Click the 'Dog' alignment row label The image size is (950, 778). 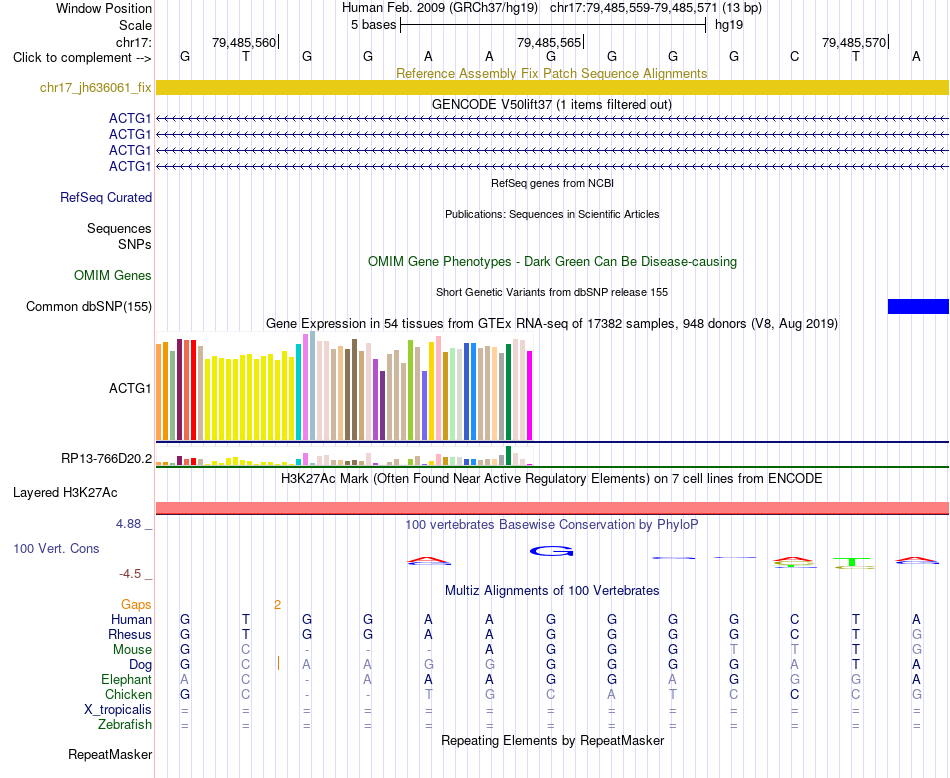point(141,665)
